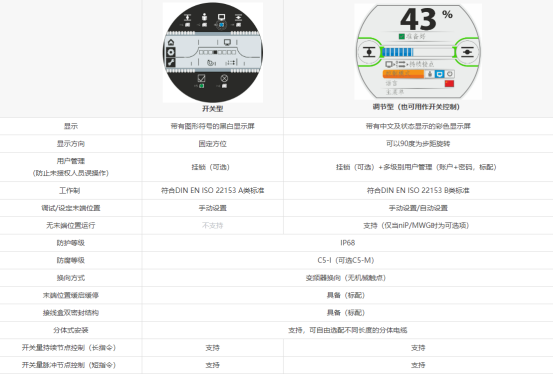Click the 调节型（也可用作开关控制）caption

(x=416, y=107)
